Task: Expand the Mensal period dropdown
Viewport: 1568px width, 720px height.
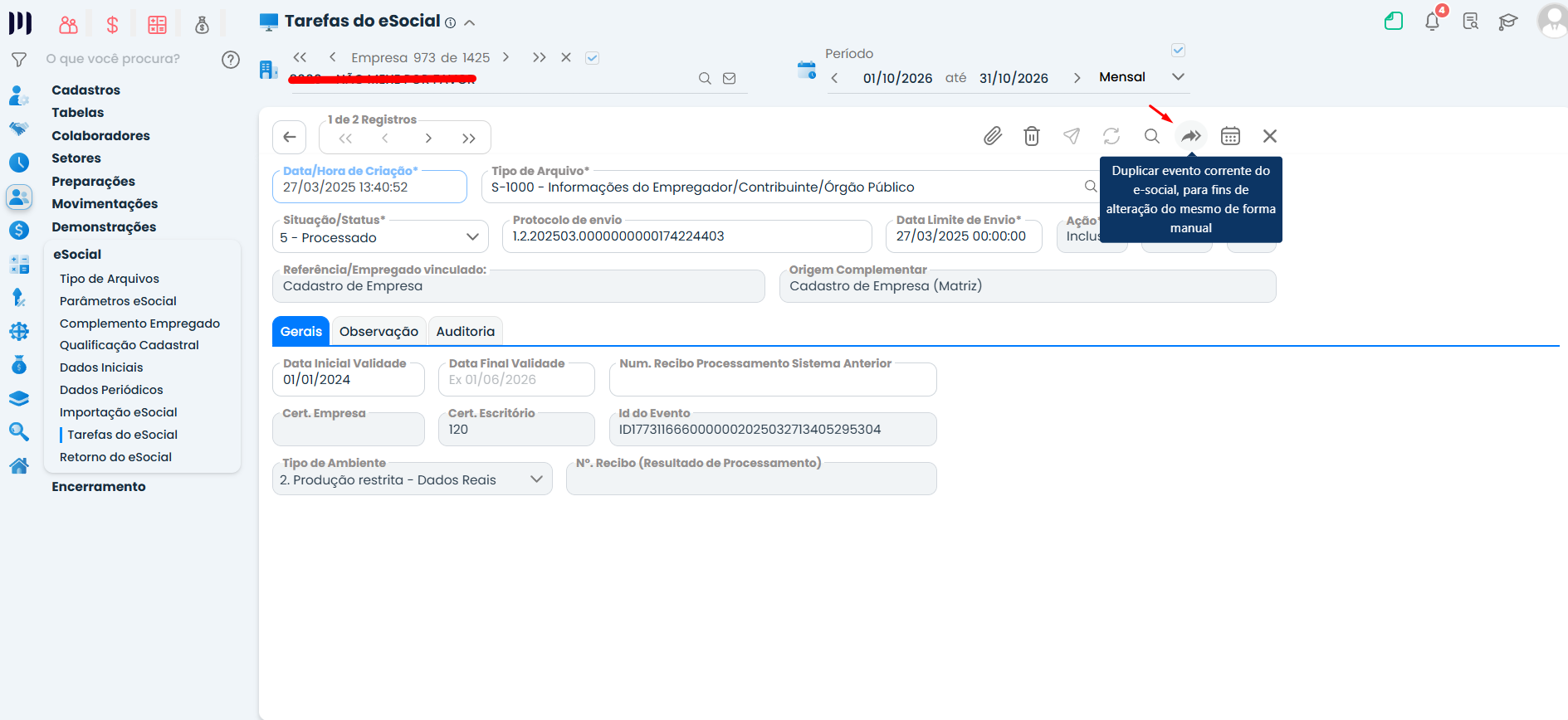Action: (1178, 77)
